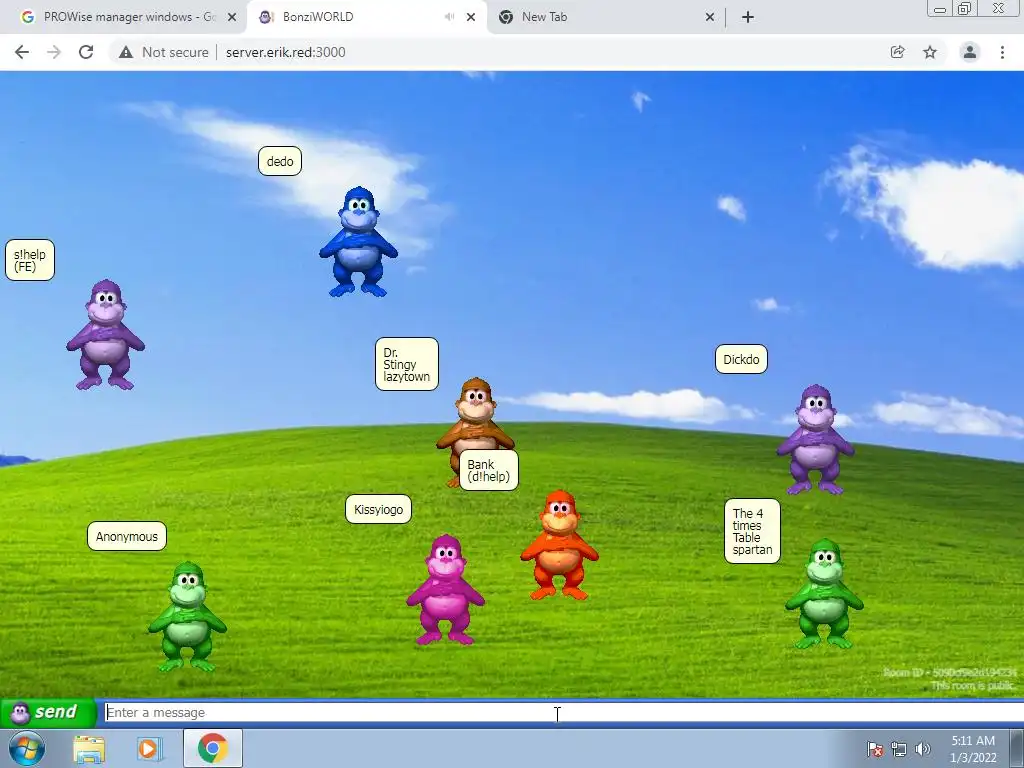Click the green Bonzi named Anonymous
Screen dimensions: 1024x768
(x=187, y=616)
